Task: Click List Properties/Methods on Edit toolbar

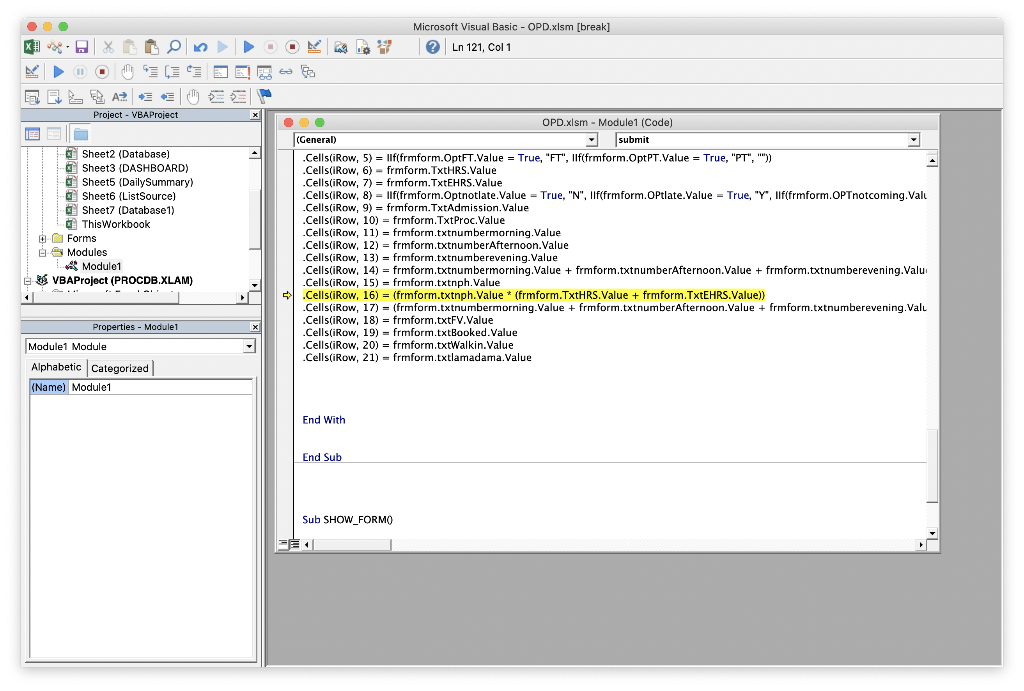Action: [x=32, y=97]
